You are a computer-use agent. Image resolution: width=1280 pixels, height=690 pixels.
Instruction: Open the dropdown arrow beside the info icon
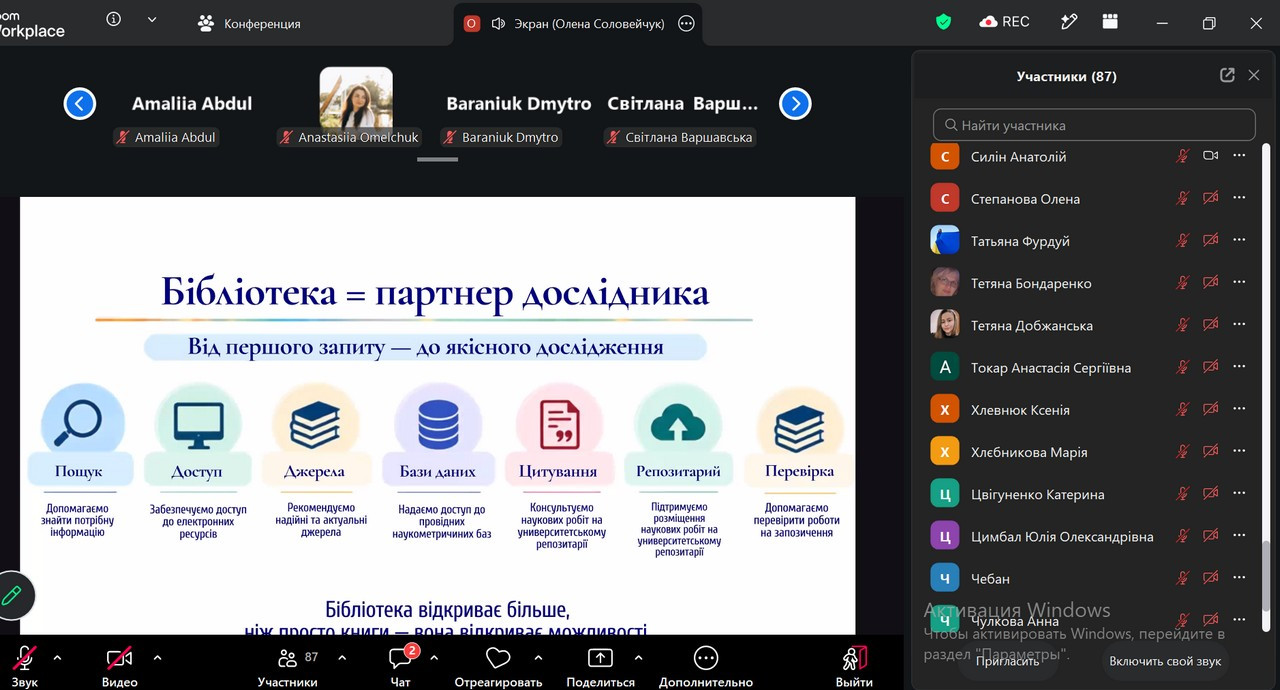point(152,19)
